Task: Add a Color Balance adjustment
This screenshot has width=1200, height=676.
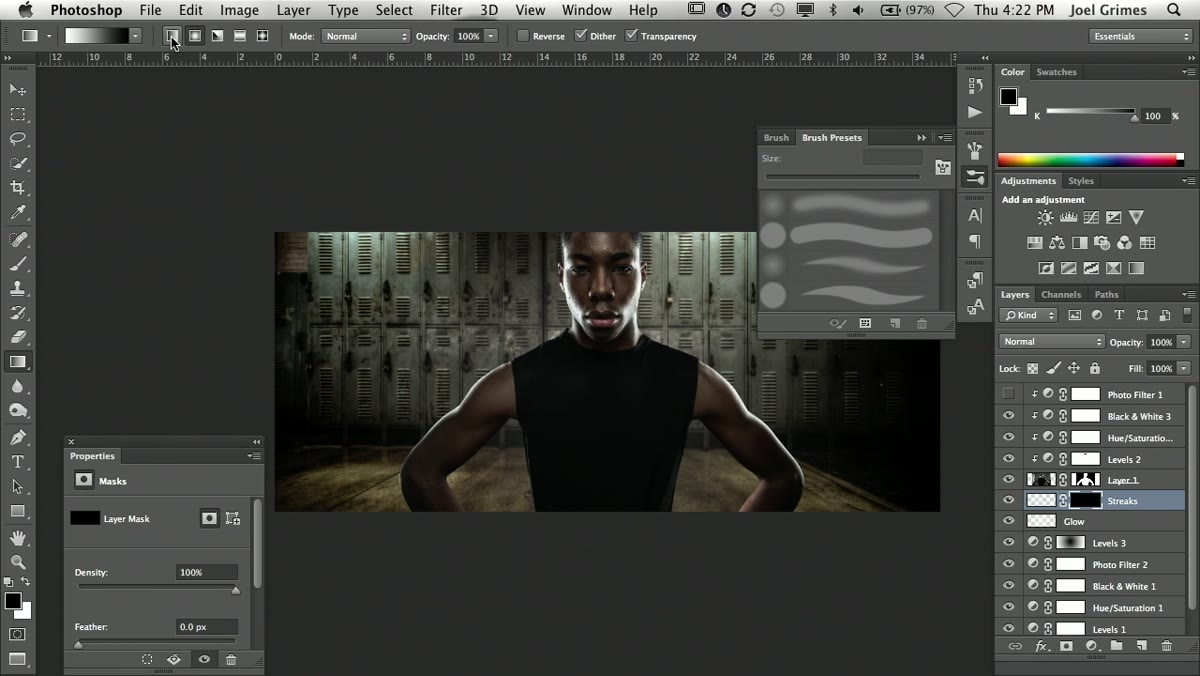Action: click(x=1056, y=242)
